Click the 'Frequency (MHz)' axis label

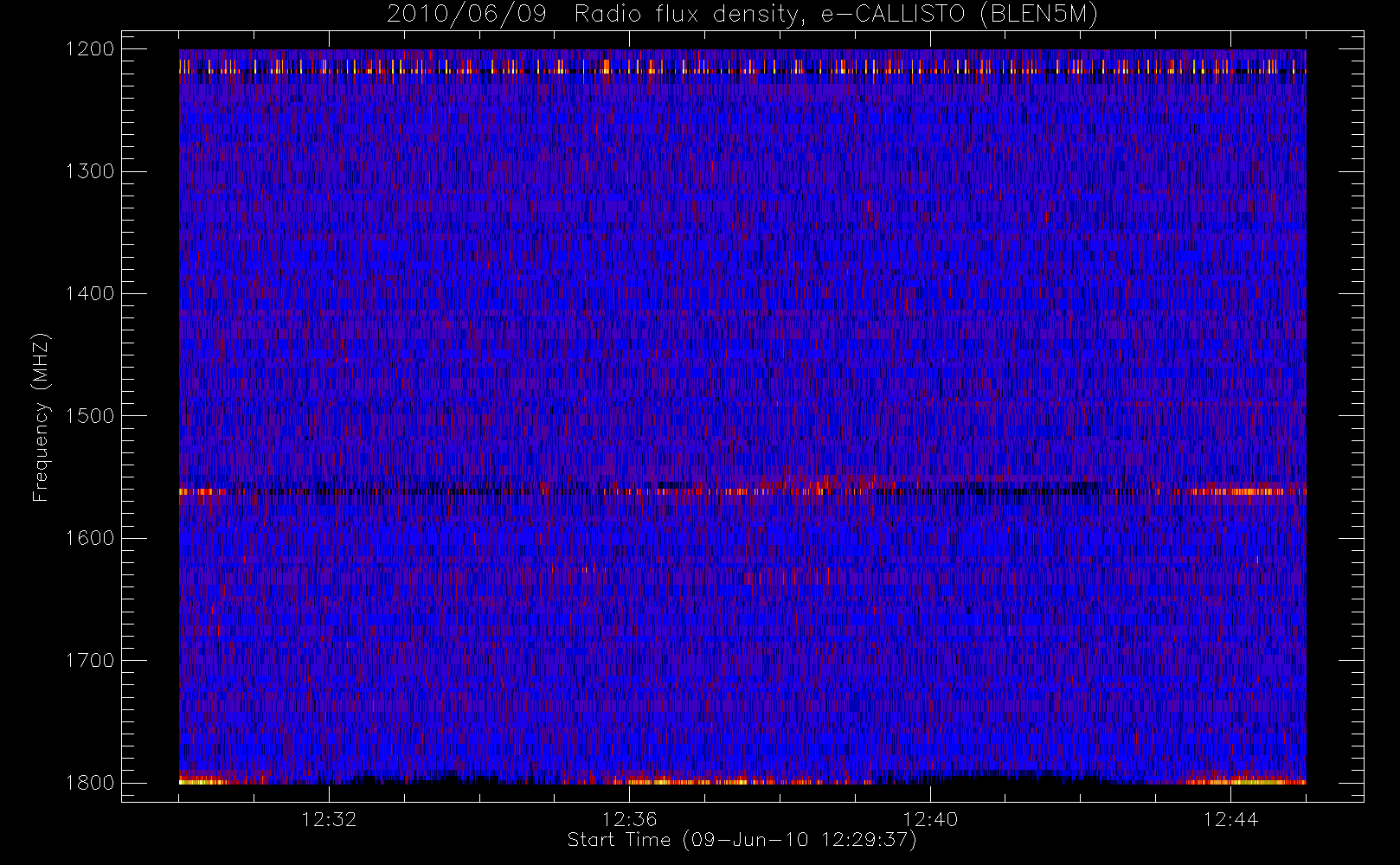[x=41, y=417]
